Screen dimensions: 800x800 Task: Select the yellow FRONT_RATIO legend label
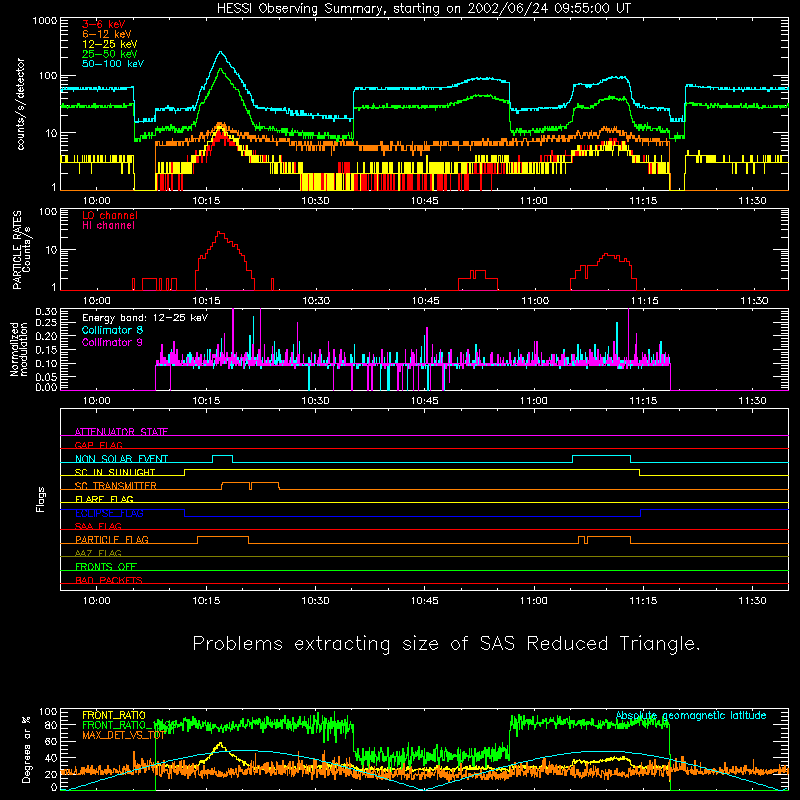tap(114, 715)
